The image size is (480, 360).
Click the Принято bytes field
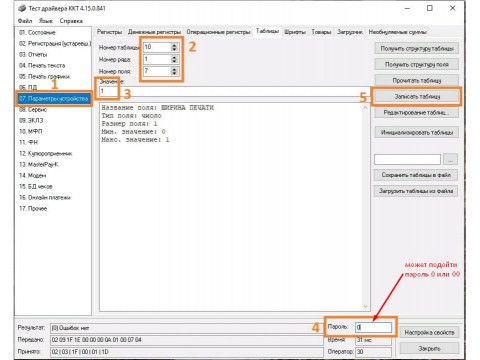point(186,352)
